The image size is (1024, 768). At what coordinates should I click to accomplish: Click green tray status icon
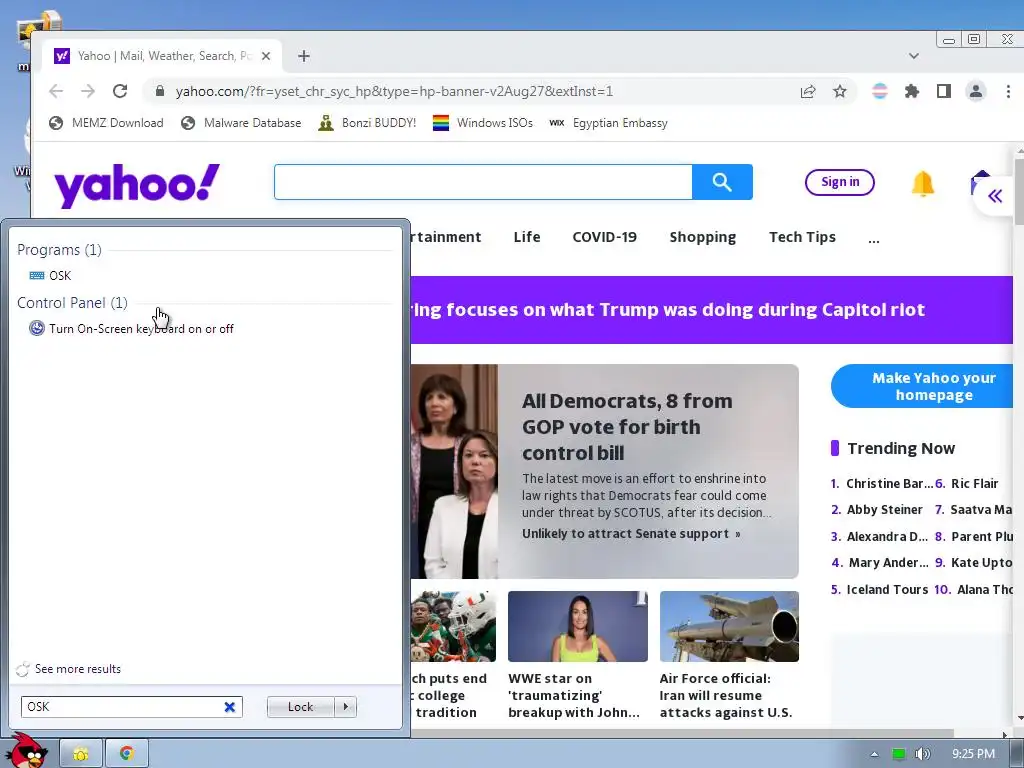899,754
